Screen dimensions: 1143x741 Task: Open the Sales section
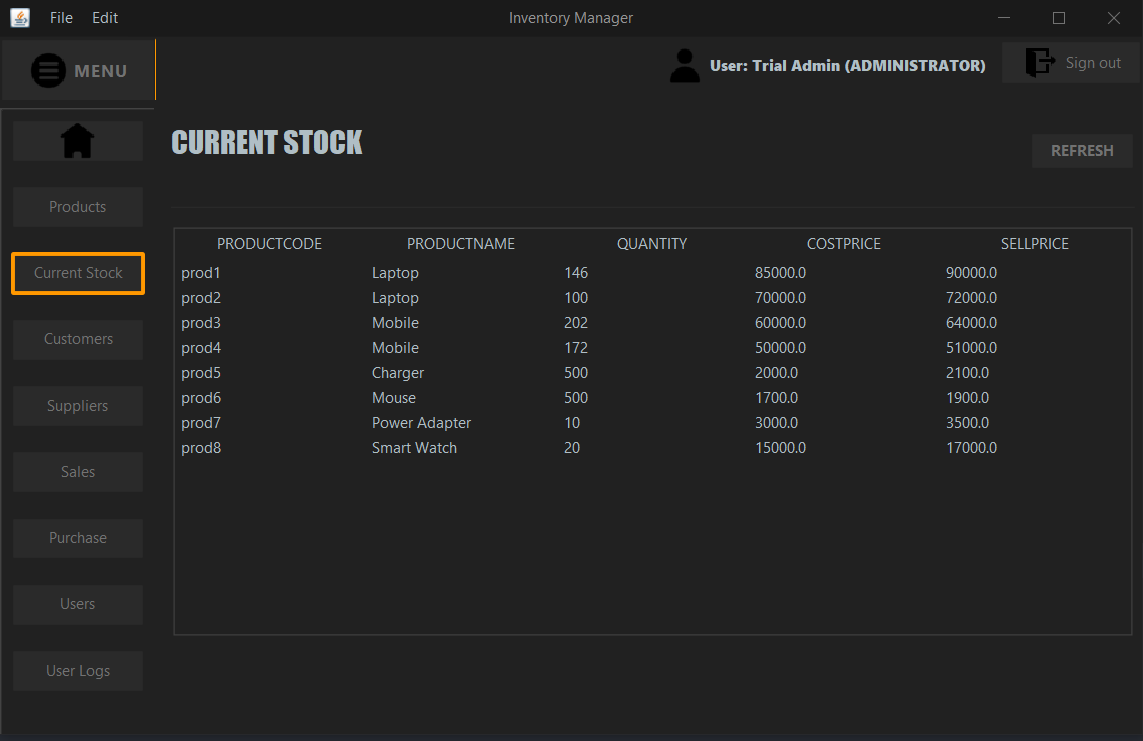[x=77, y=472]
